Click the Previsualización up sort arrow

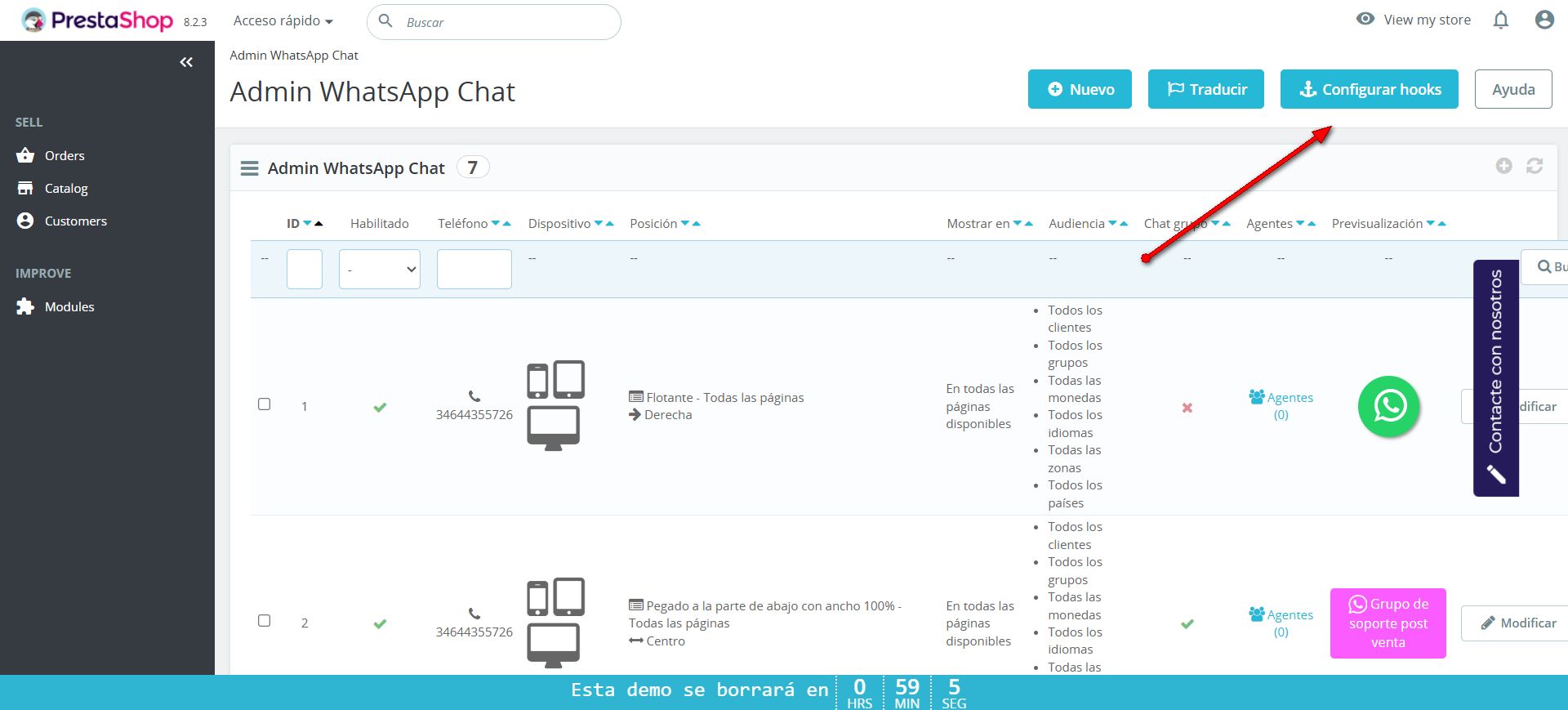tap(1442, 224)
